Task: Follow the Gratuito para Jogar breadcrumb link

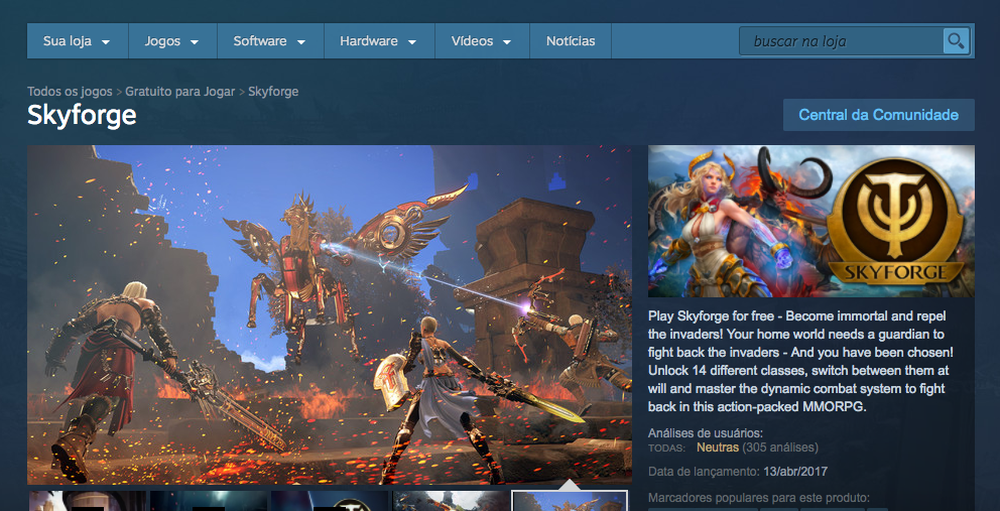Action: [x=180, y=91]
